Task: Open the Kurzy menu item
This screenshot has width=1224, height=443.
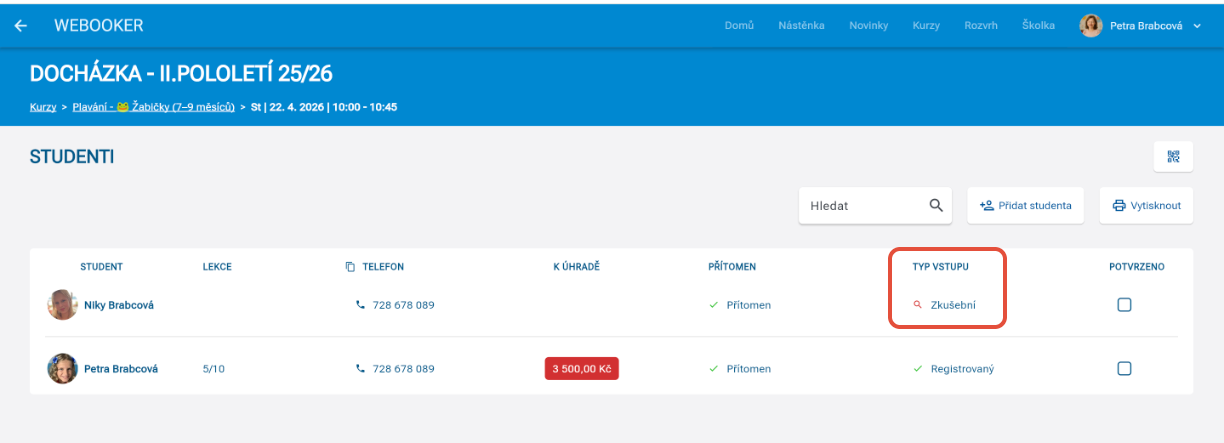Action: click(926, 26)
